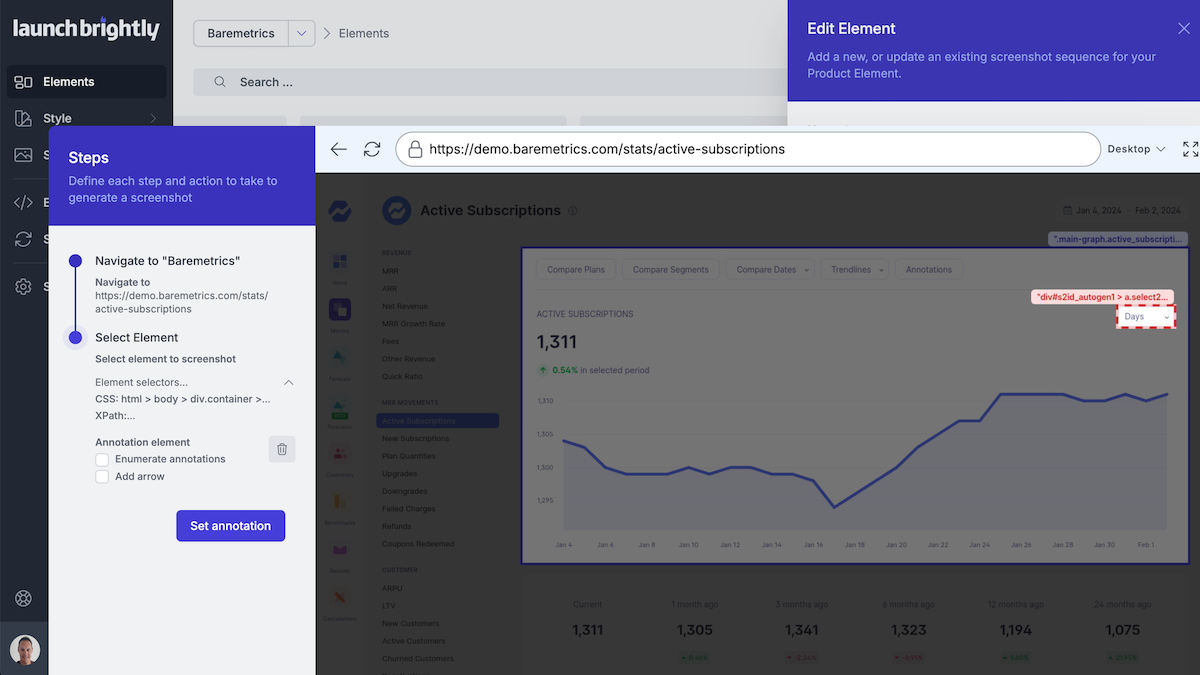Viewport: 1200px width, 675px height.
Task: Toggle the Add arrow checkbox
Action: point(102,477)
